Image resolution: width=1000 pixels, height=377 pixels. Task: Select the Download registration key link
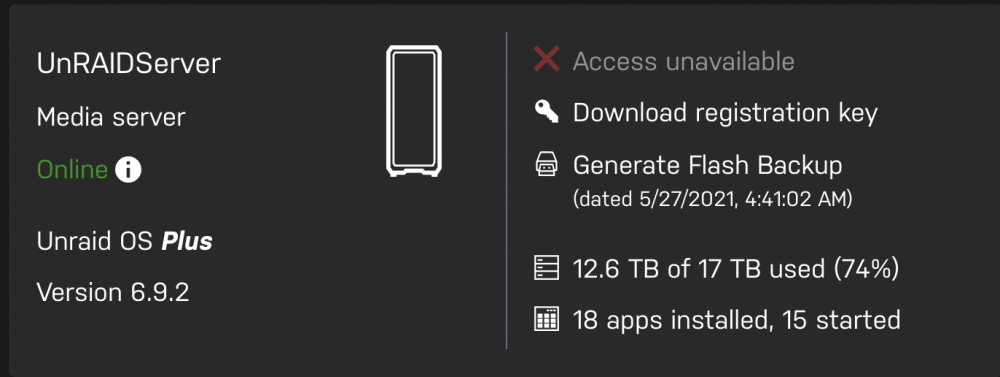725,113
